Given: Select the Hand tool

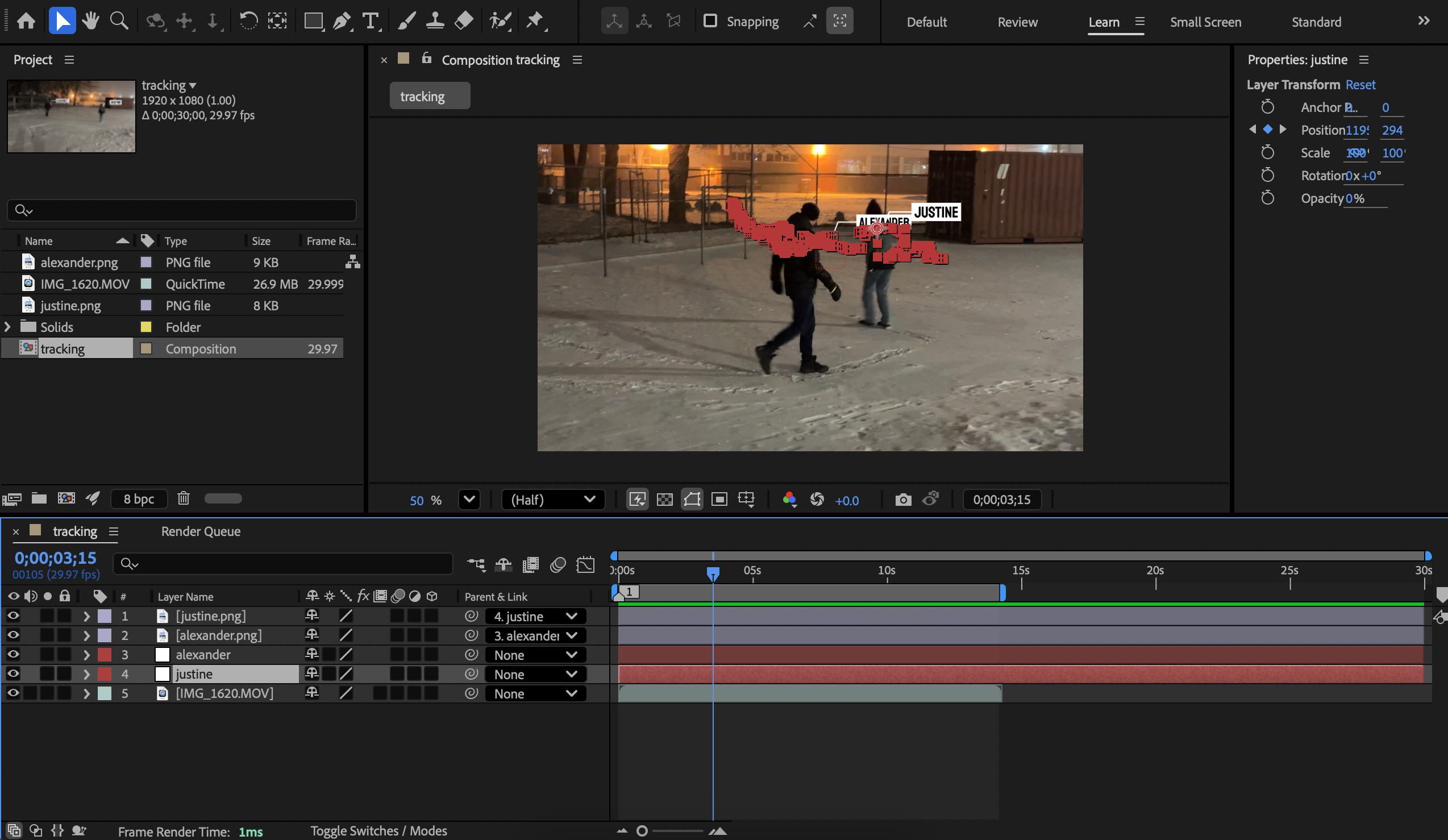Looking at the screenshot, I should [90, 21].
